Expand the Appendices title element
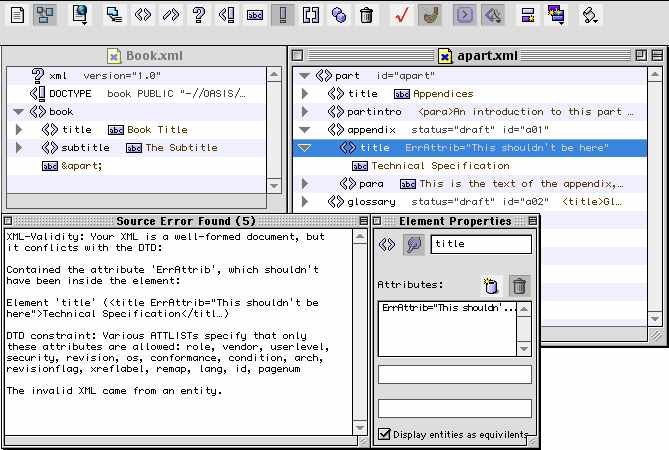 point(305,94)
